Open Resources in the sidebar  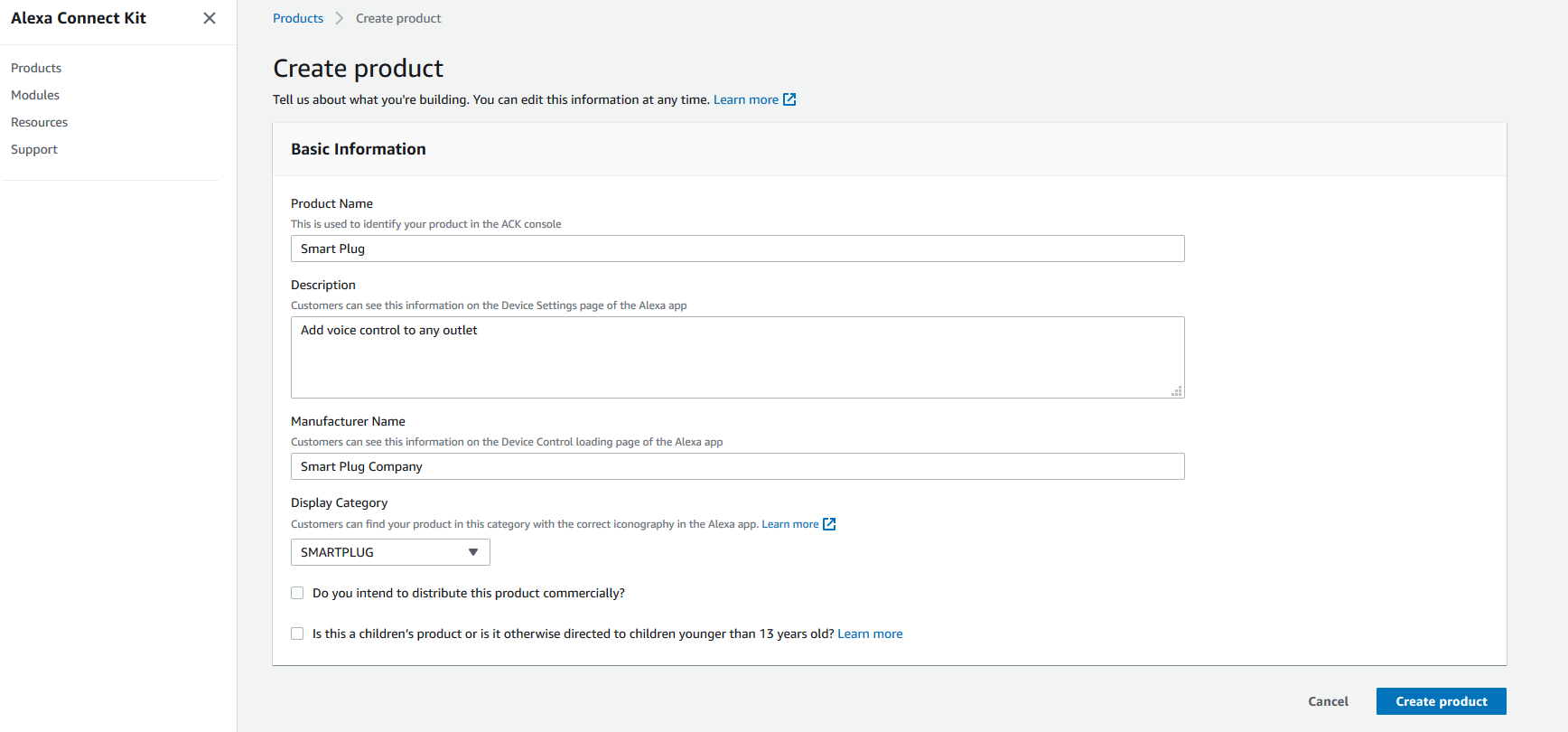(x=39, y=122)
